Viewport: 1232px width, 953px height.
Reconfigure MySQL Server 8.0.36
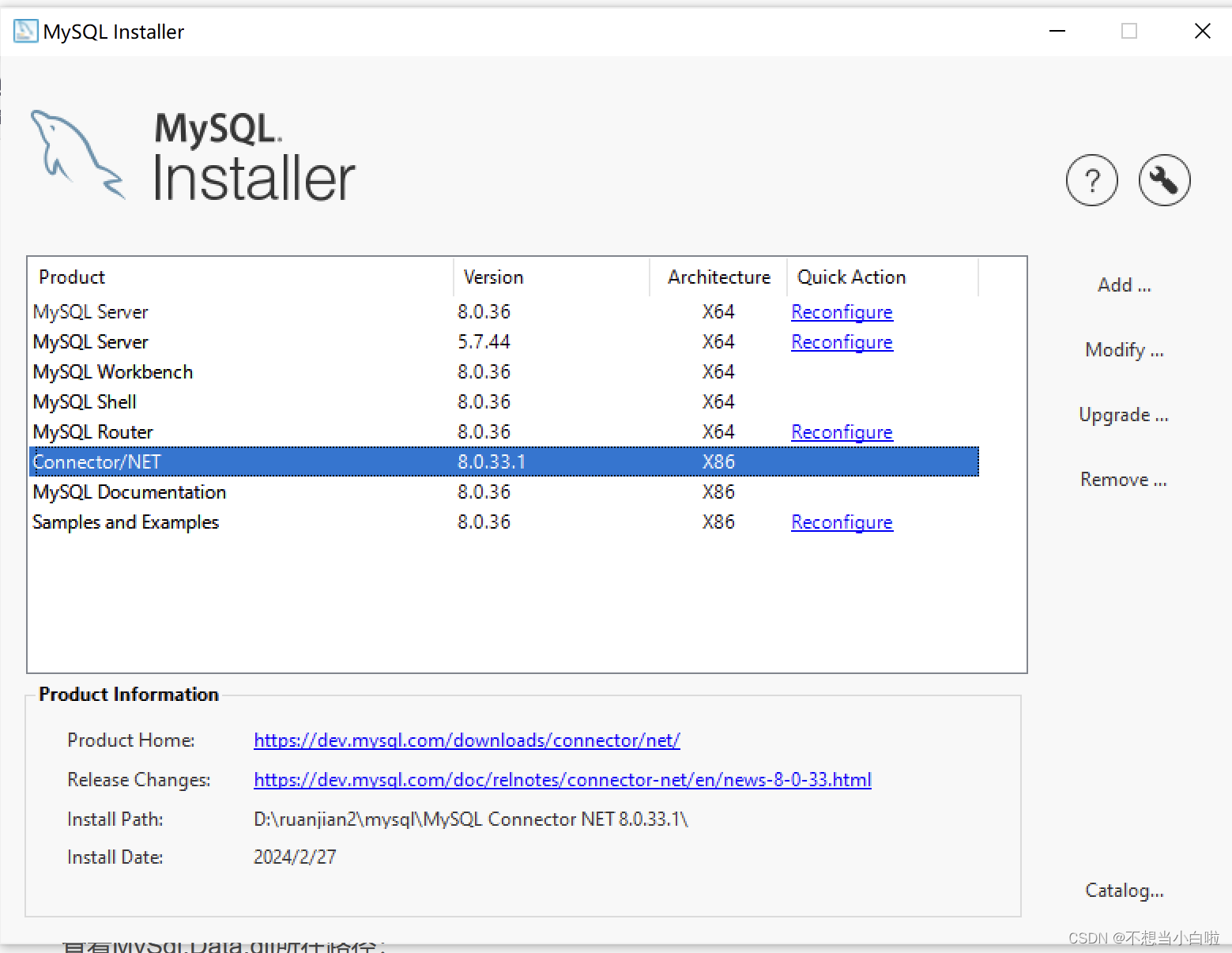(841, 311)
